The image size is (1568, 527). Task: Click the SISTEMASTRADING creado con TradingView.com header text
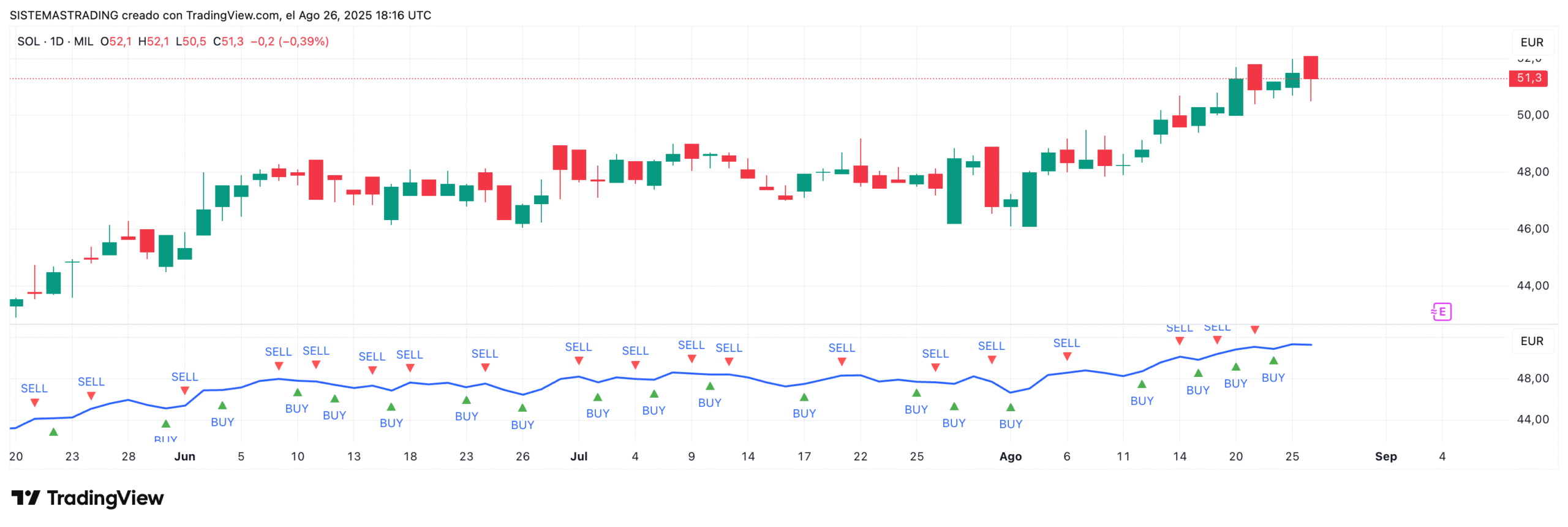click(x=220, y=15)
